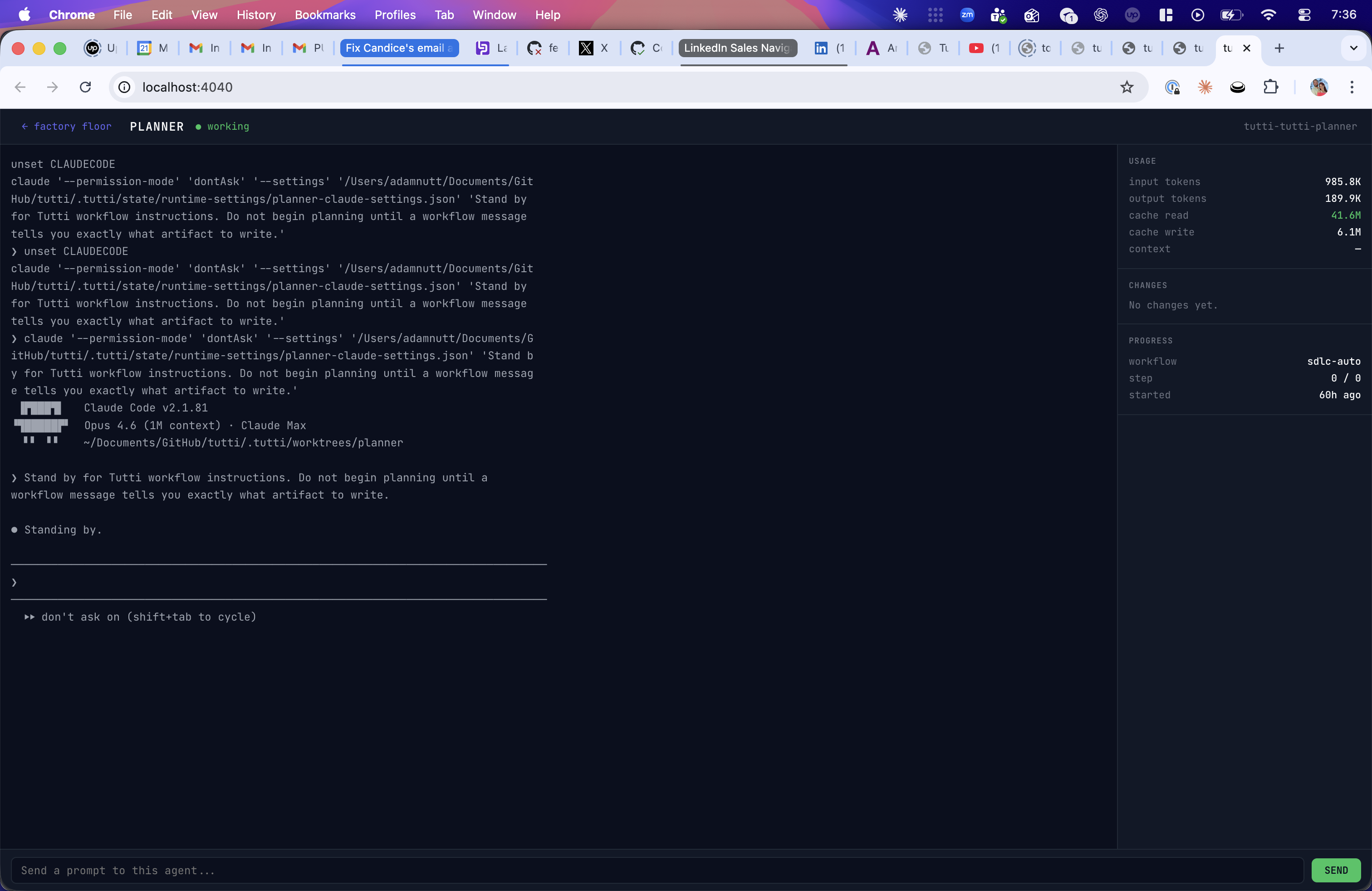
Task: Switch to the Google Calendar tab
Action: tap(152, 48)
